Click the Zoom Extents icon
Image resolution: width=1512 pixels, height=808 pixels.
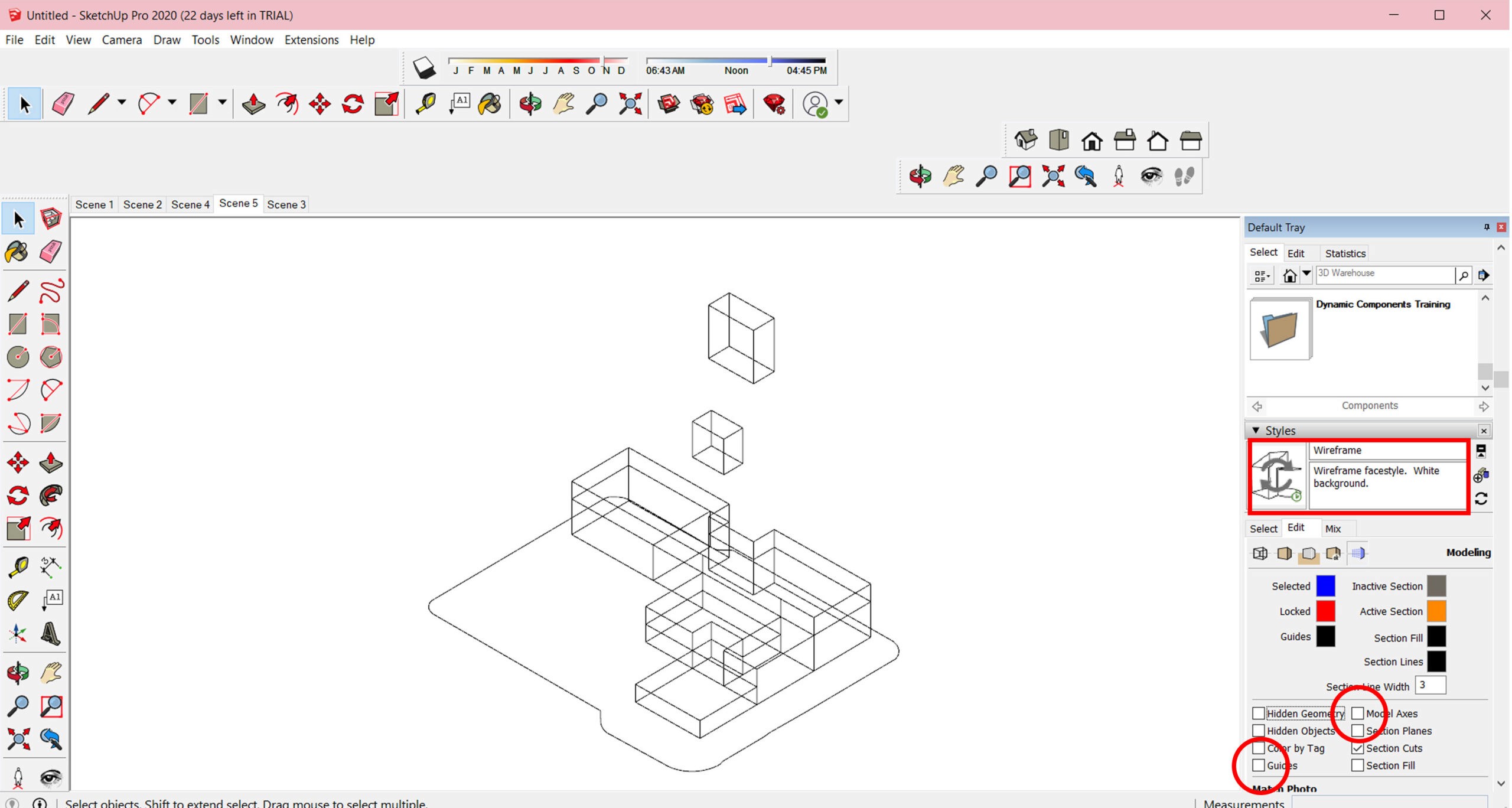click(630, 104)
